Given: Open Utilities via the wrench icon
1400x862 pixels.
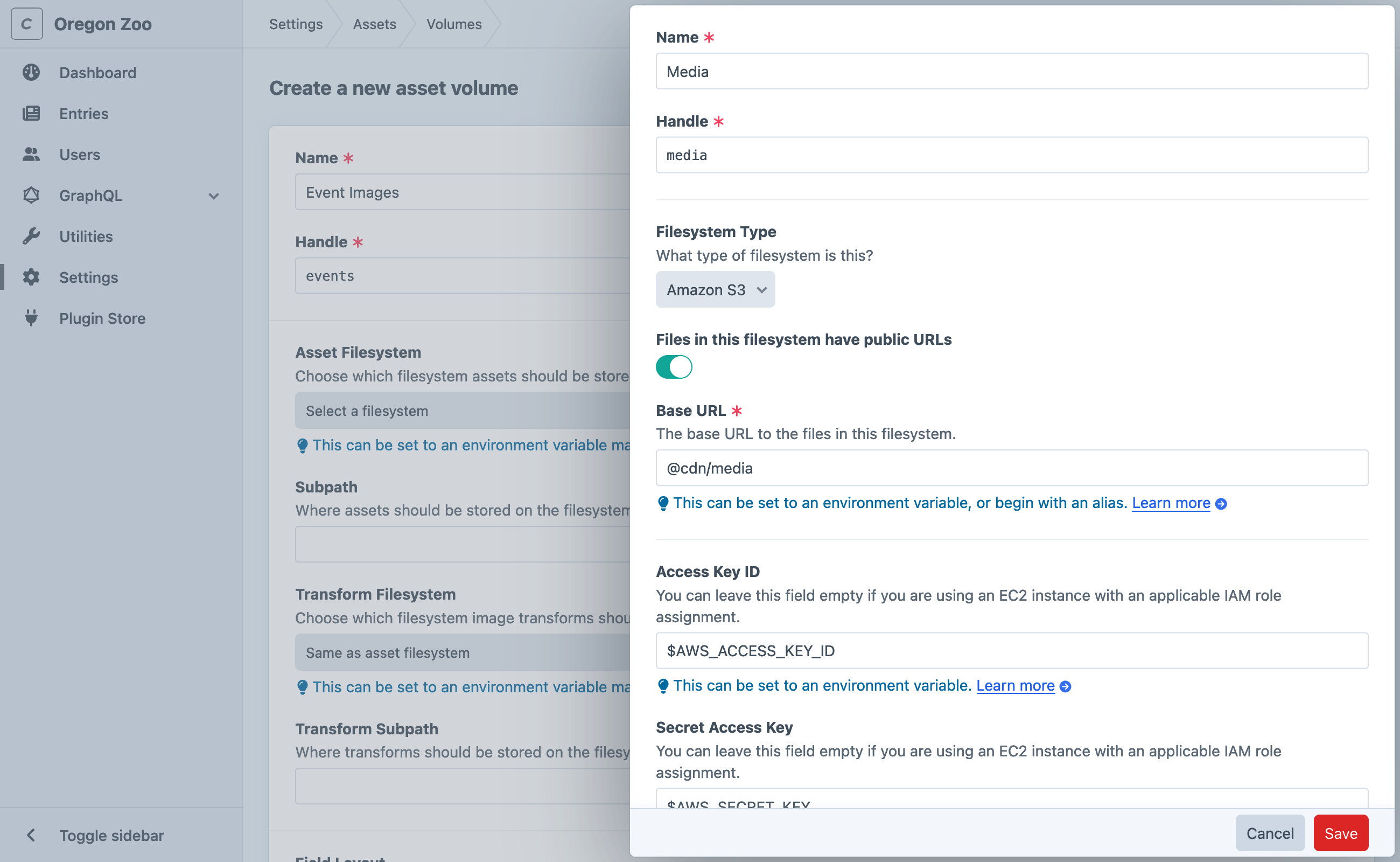Looking at the screenshot, I should (x=31, y=236).
